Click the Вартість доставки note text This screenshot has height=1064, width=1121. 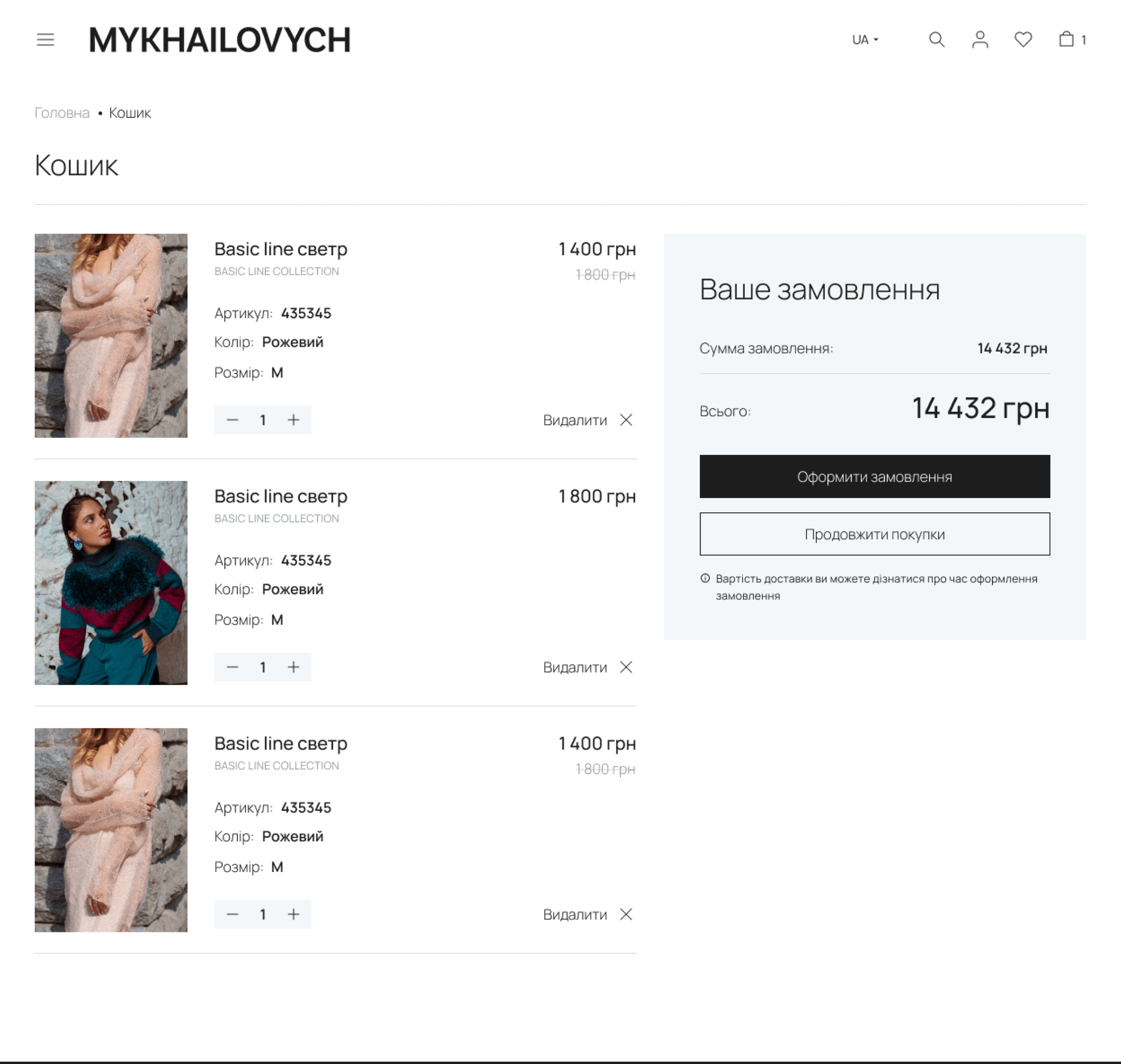click(876, 587)
